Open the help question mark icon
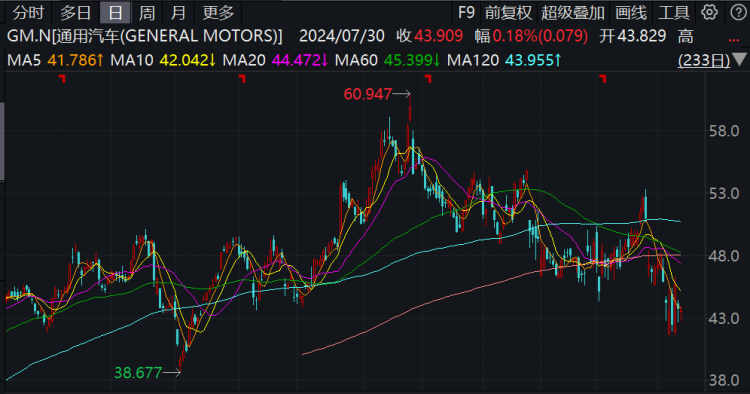The width and height of the screenshot is (750, 394). 739,12
